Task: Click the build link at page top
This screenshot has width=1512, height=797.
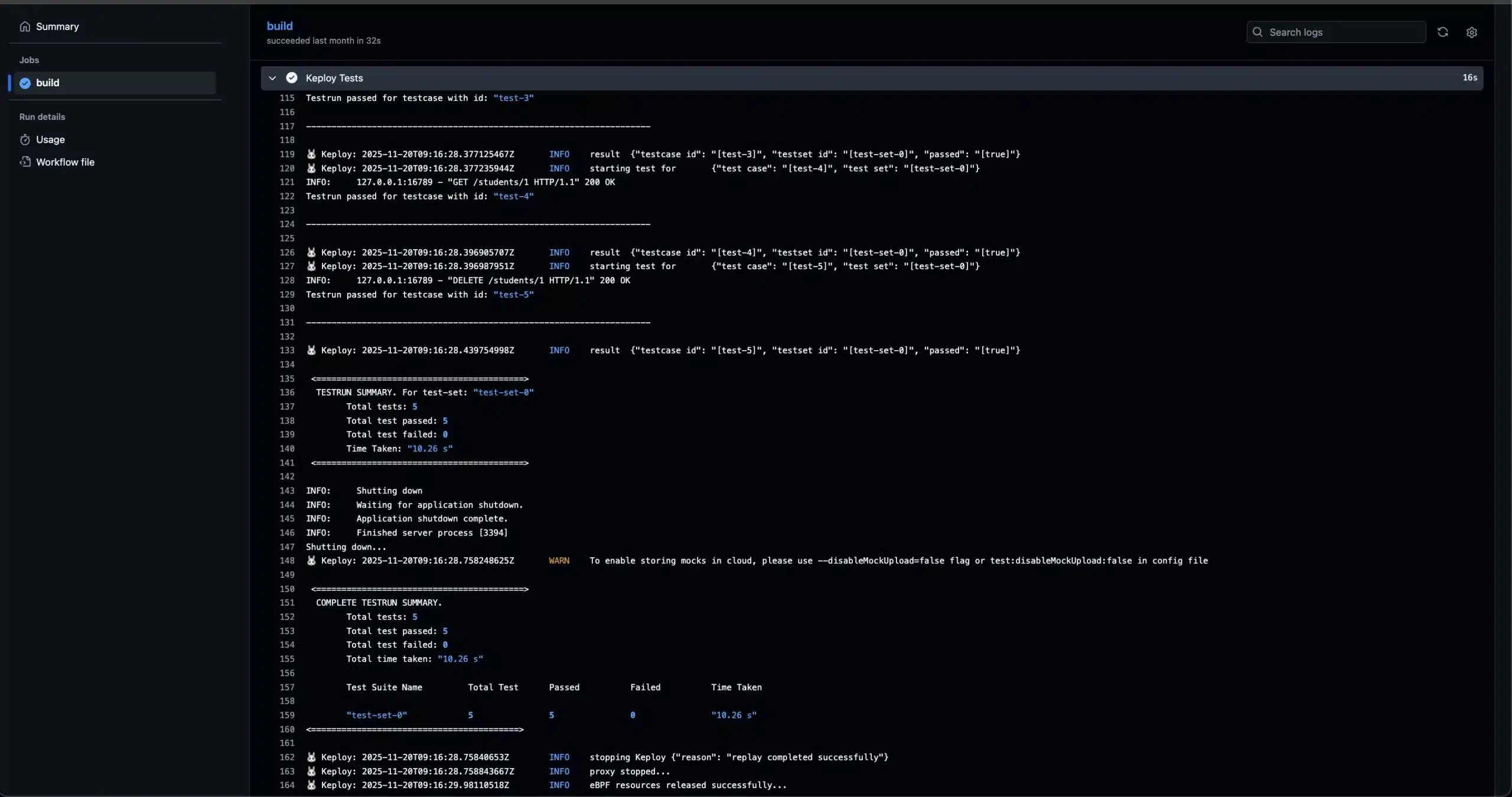Action: click(x=280, y=25)
